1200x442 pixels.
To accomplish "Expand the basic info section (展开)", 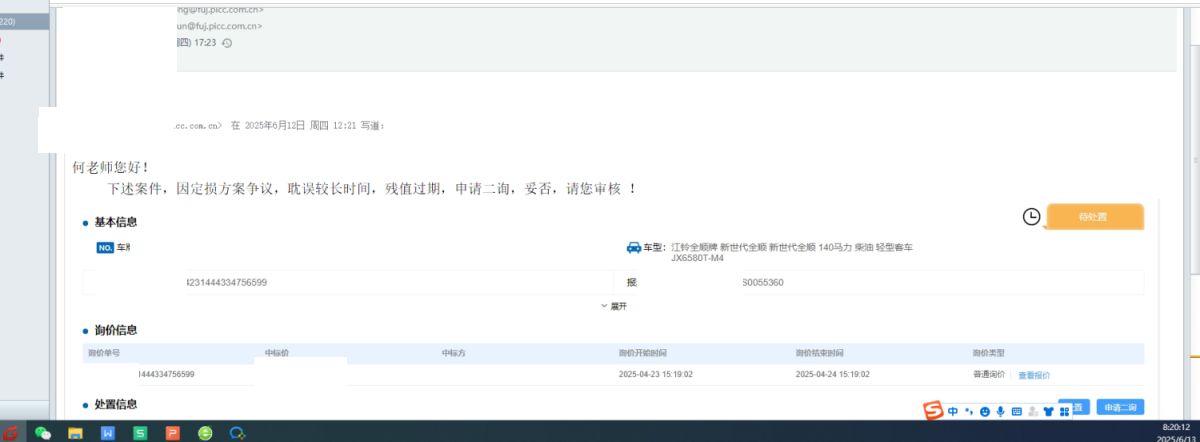I will (614, 306).
